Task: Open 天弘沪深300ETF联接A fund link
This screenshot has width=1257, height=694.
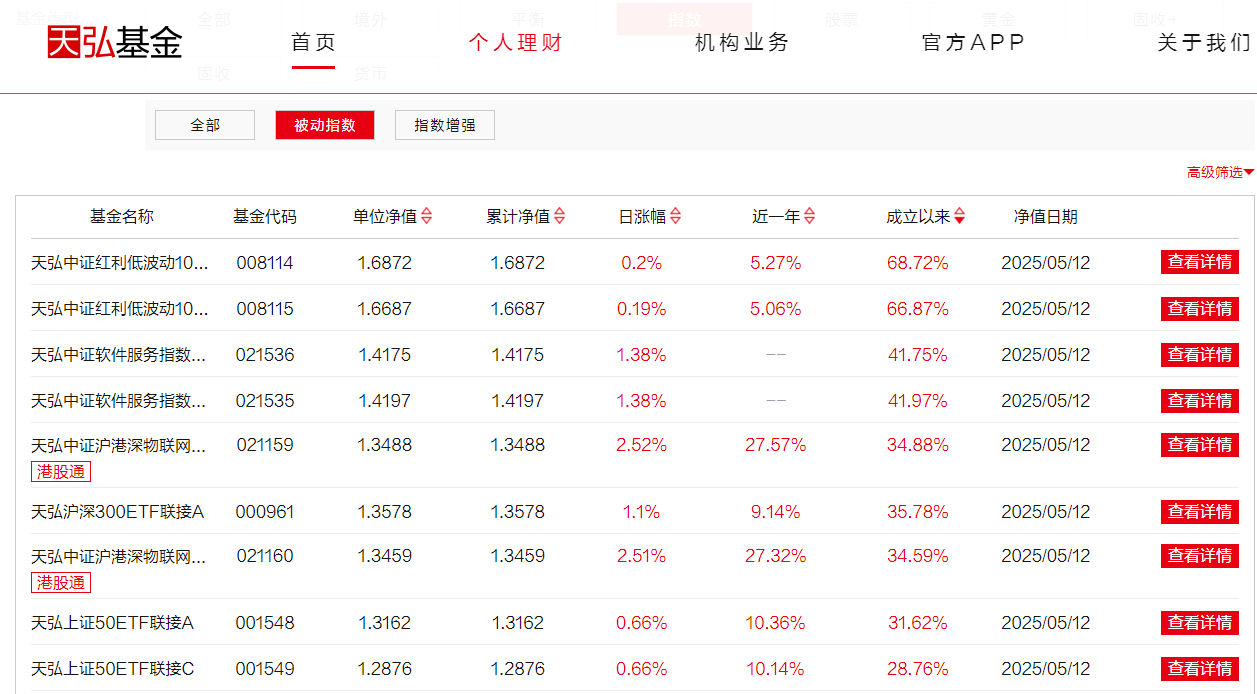Action: [x=117, y=512]
